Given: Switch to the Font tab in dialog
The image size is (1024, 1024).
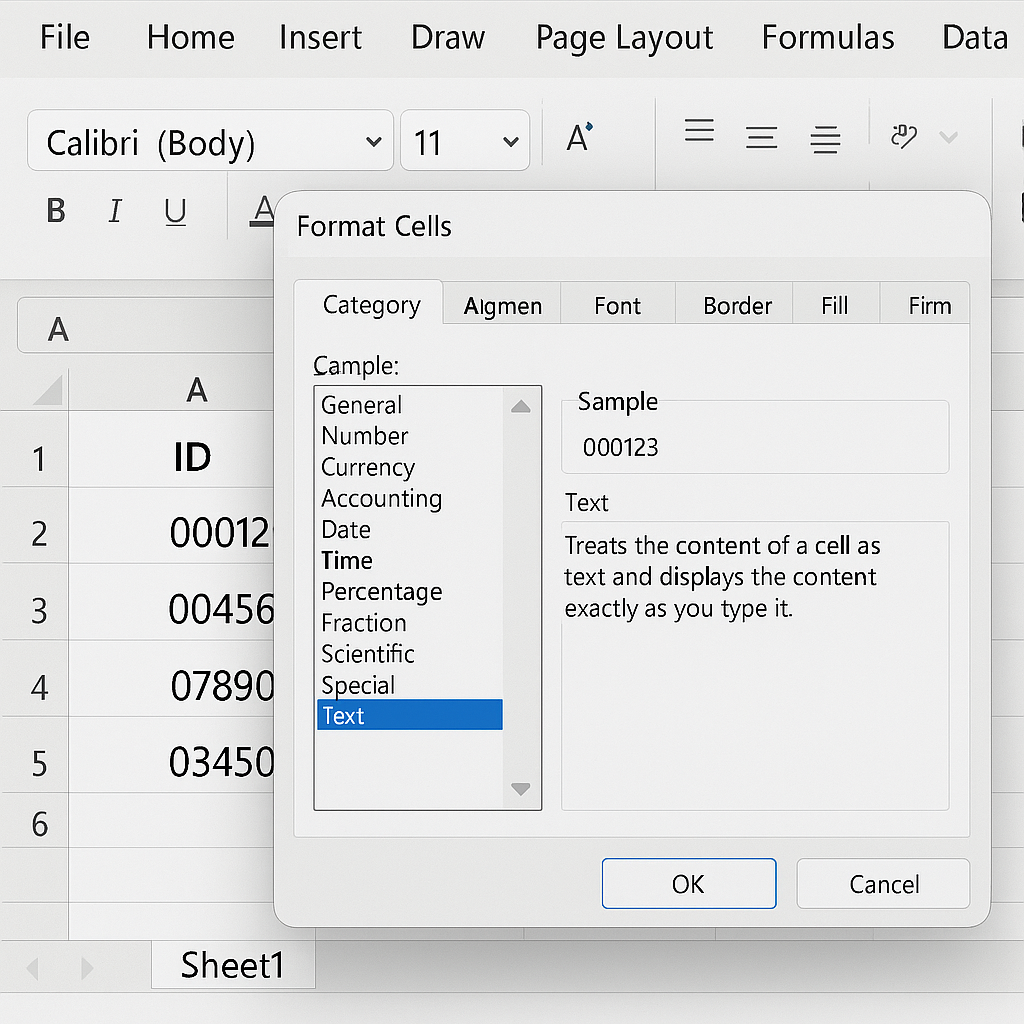Looking at the screenshot, I should tap(617, 306).
